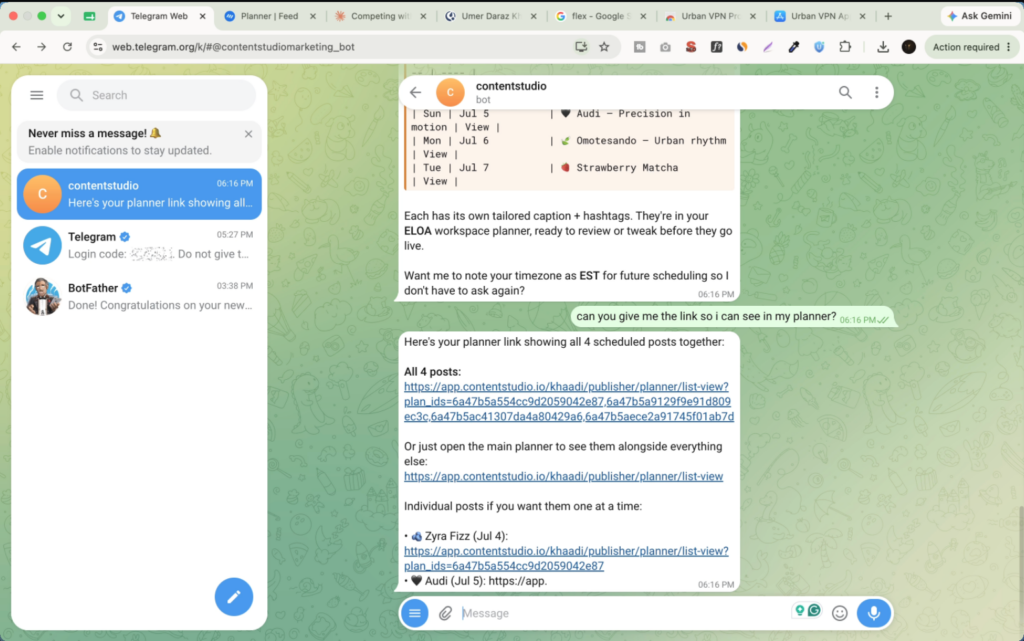Open the main planner list-view link
This screenshot has height=641, width=1024.
click(x=563, y=477)
